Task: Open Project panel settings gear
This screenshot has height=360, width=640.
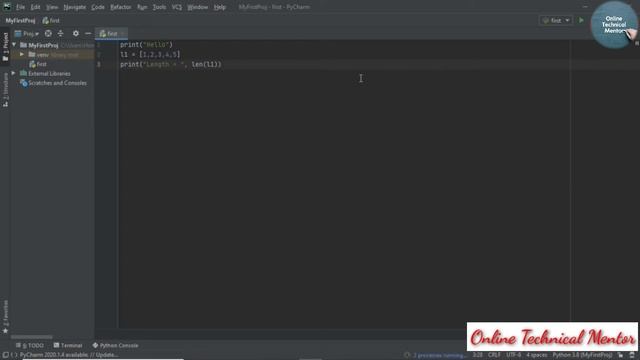Action: 76,33
